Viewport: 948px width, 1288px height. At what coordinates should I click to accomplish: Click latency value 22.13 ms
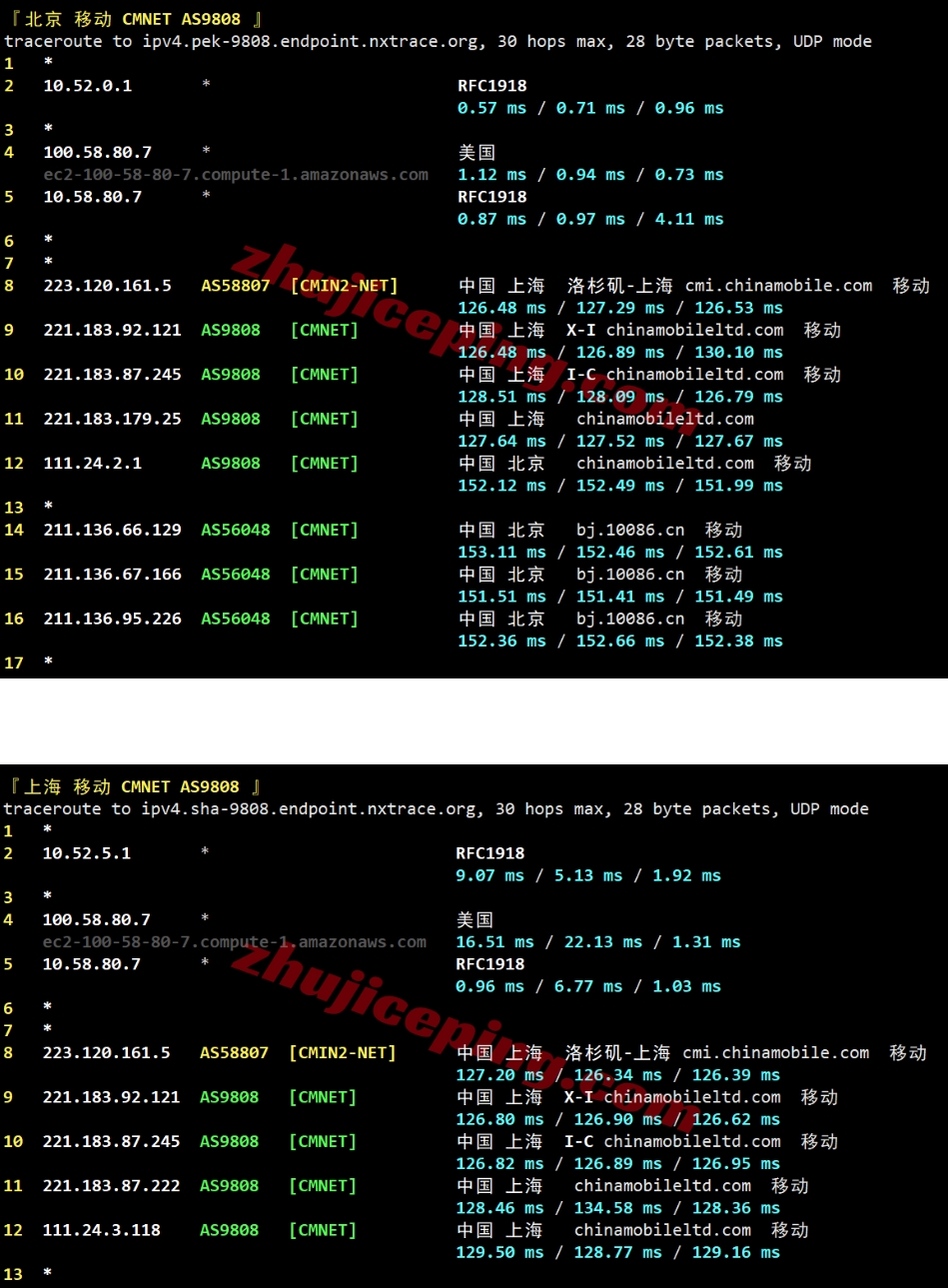[x=603, y=941]
